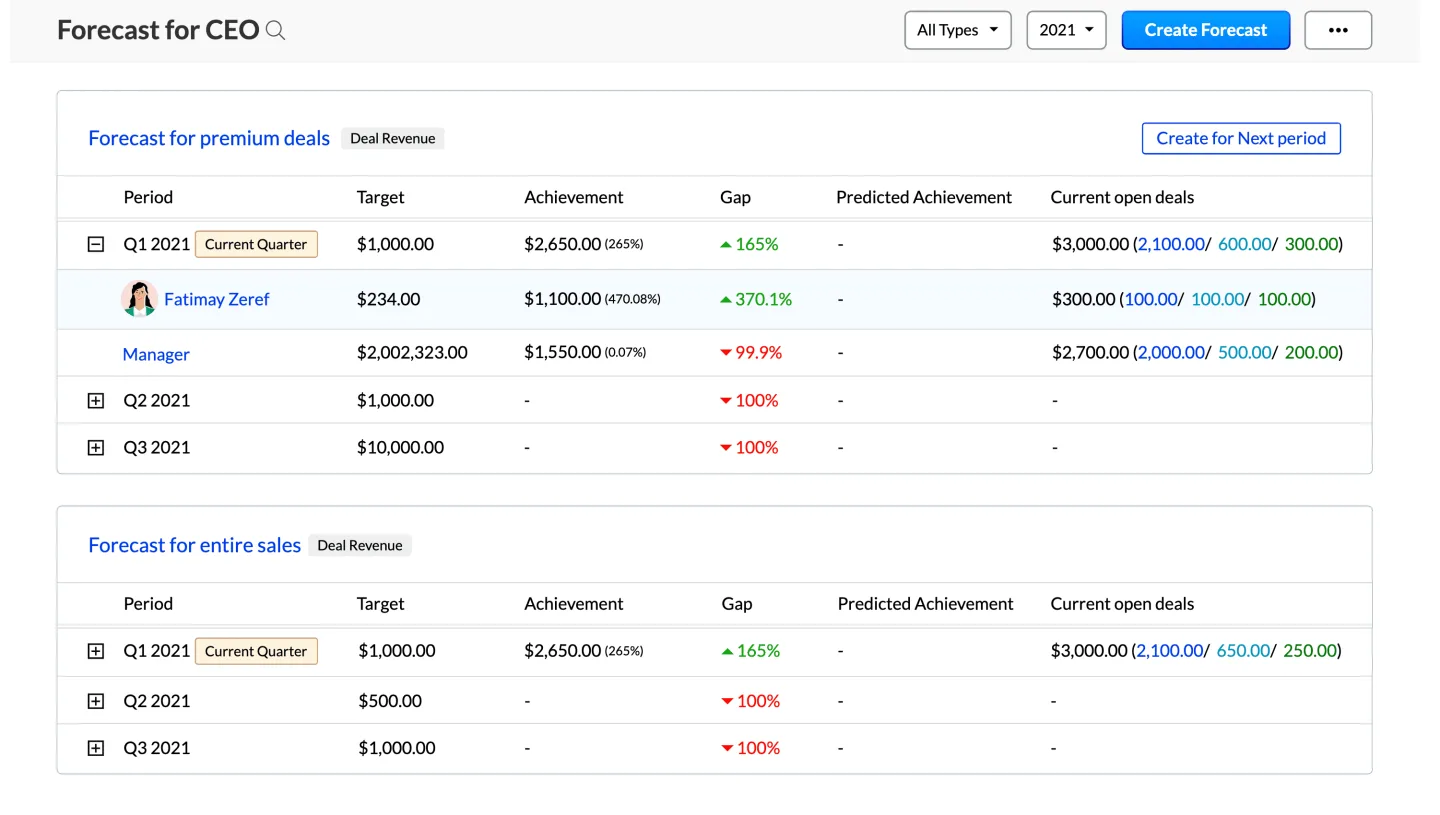
Task: Click the Manager link
Action: (156, 354)
